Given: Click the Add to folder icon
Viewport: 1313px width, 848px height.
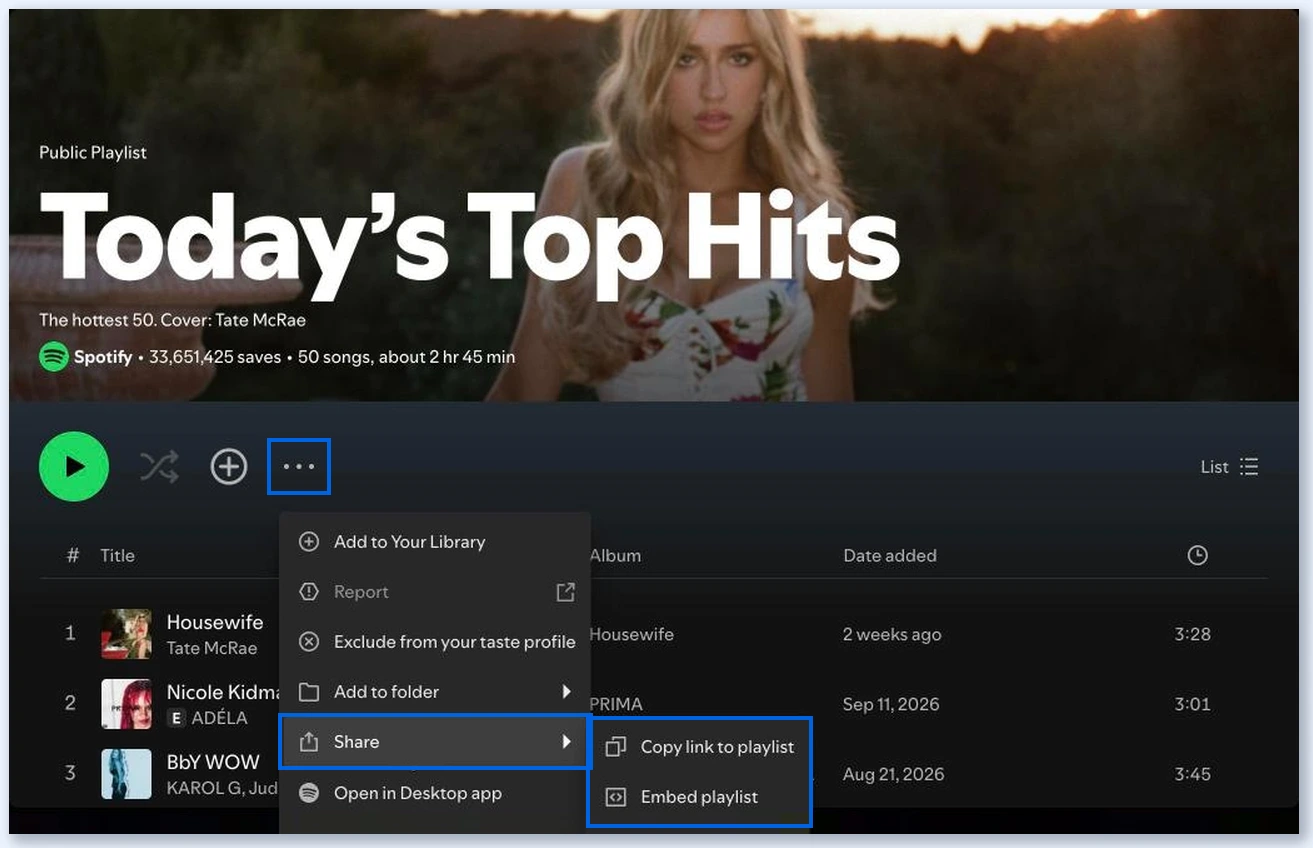Looking at the screenshot, I should pyautogui.click(x=309, y=692).
